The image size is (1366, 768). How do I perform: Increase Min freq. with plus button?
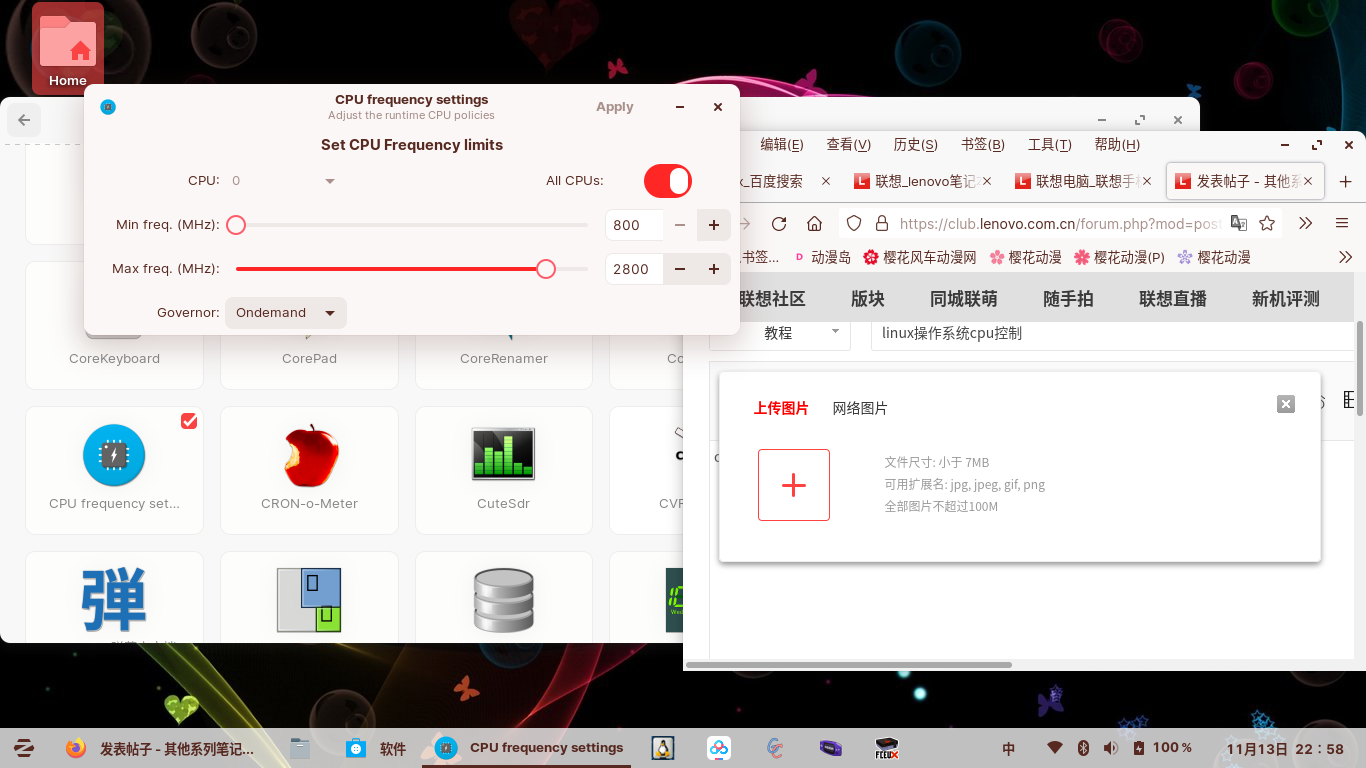click(x=714, y=225)
